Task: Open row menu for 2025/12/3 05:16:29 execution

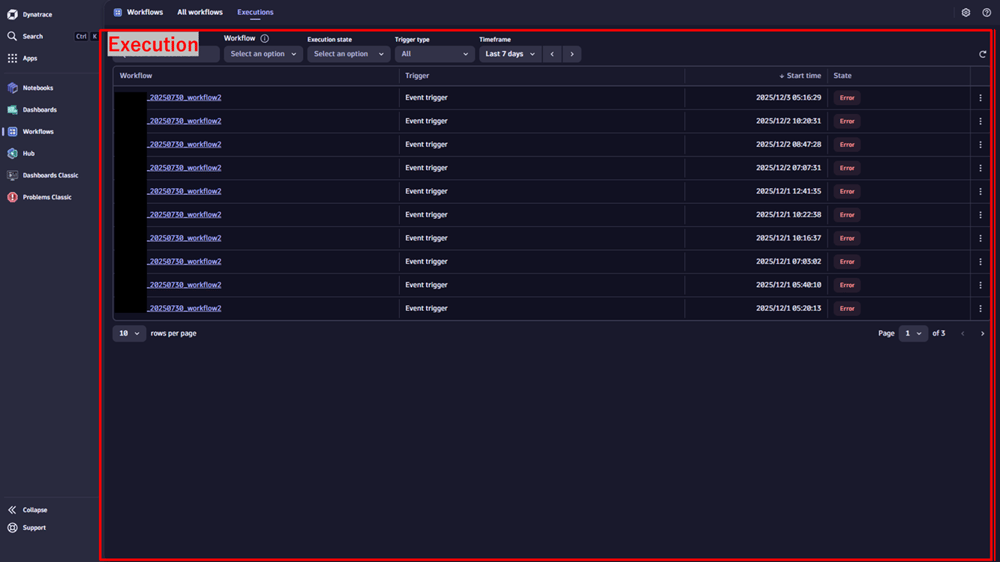Action: [x=980, y=98]
